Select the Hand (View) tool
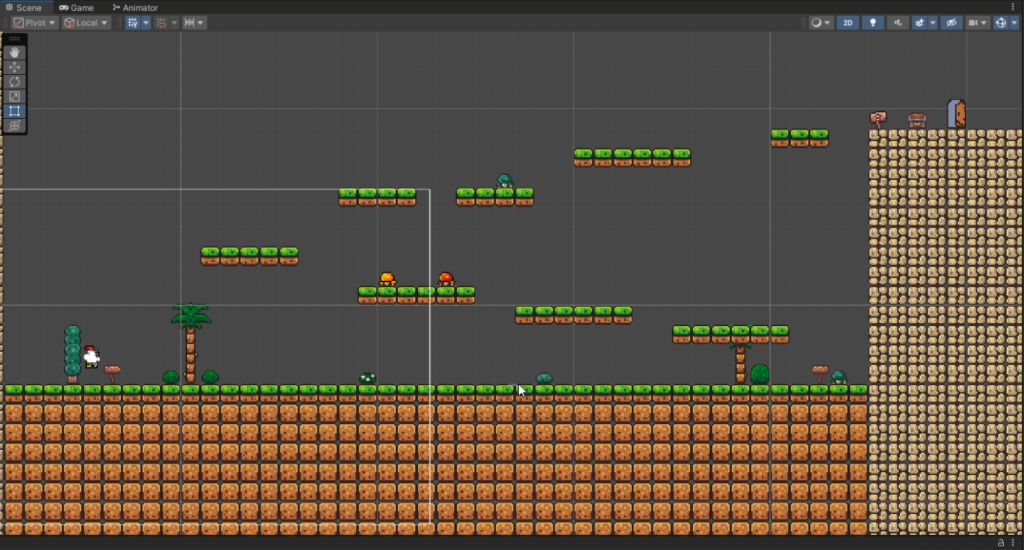Image resolution: width=1024 pixels, height=550 pixels. (15, 52)
